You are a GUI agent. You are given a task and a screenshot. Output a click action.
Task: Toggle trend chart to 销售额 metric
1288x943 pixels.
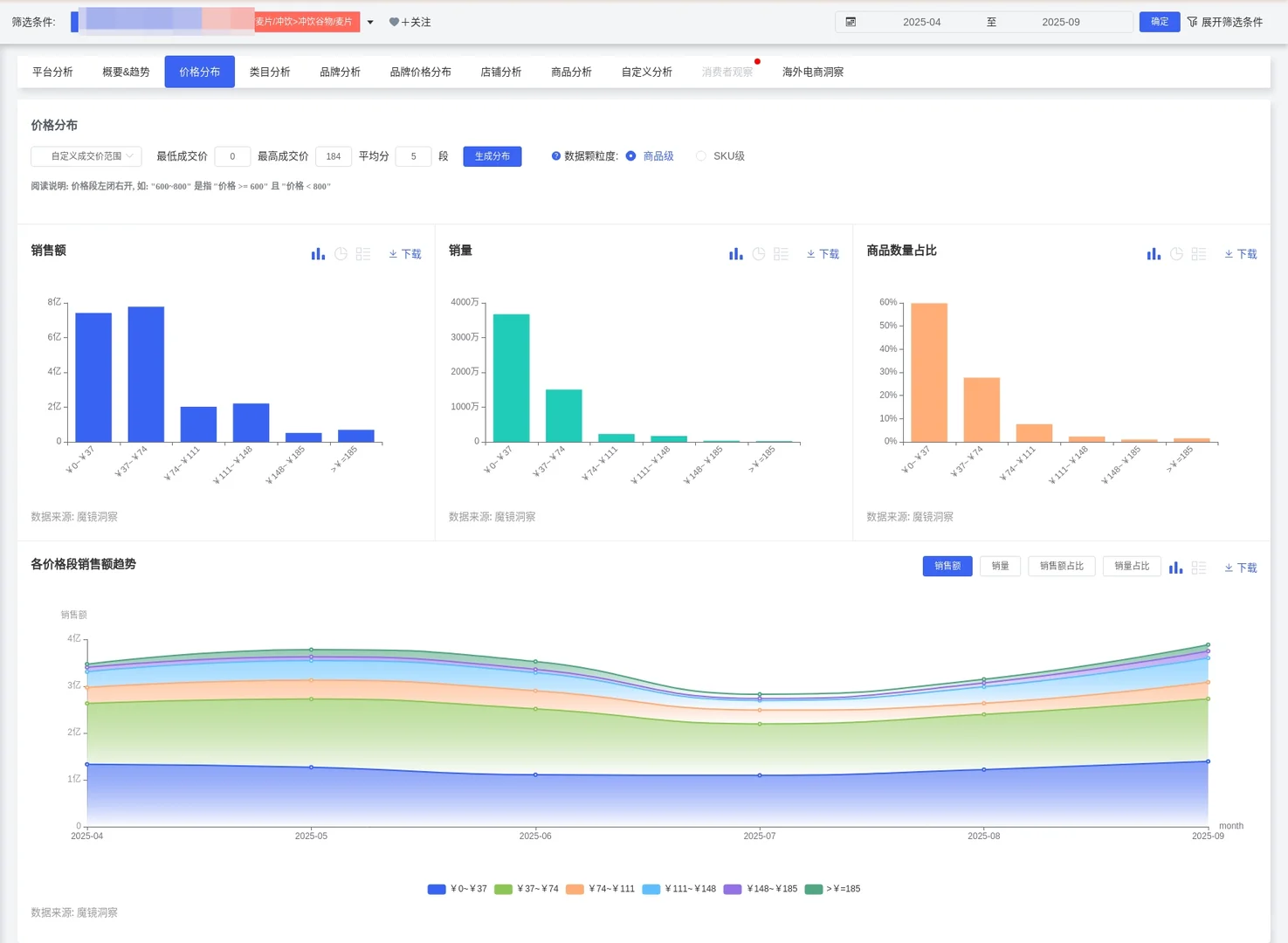coord(947,566)
